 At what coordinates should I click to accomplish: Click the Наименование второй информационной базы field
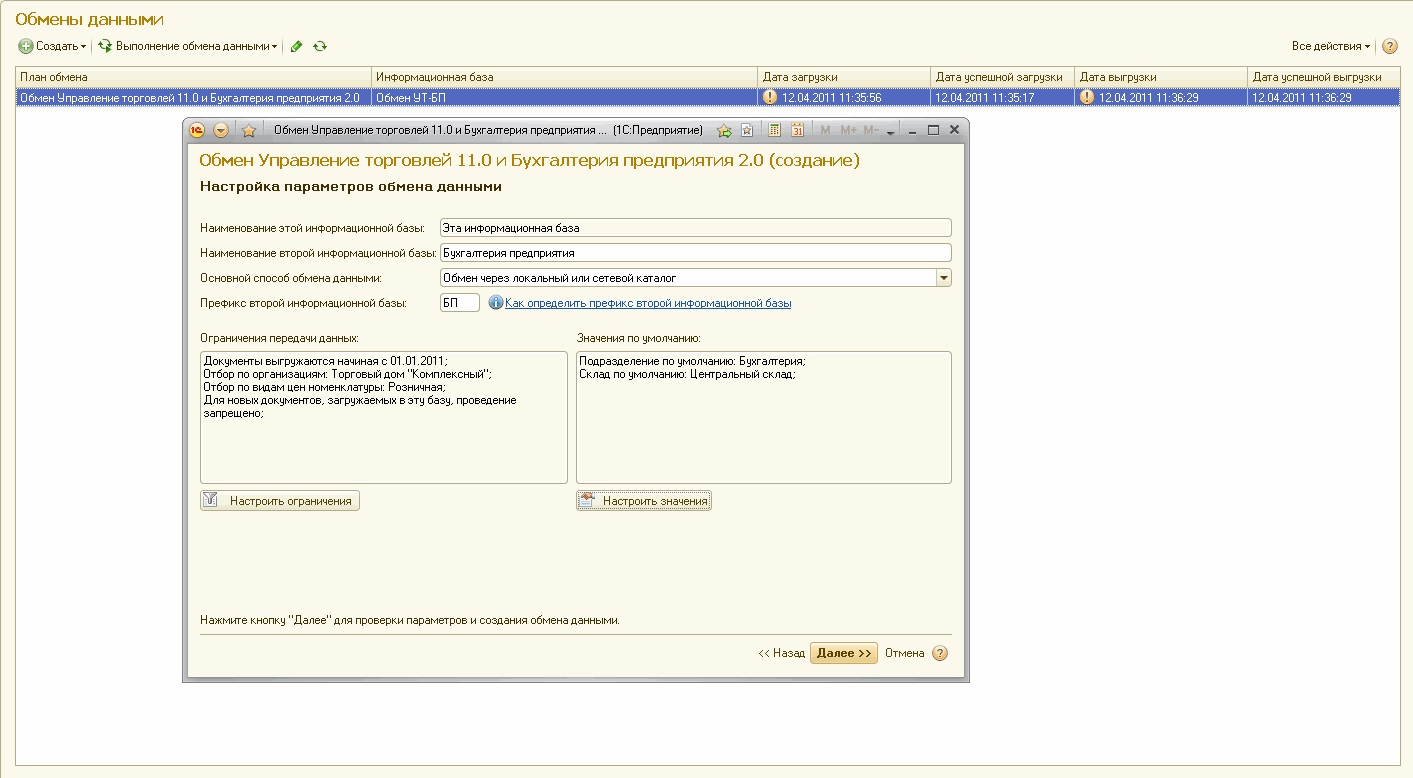click(x=695, y=253)
